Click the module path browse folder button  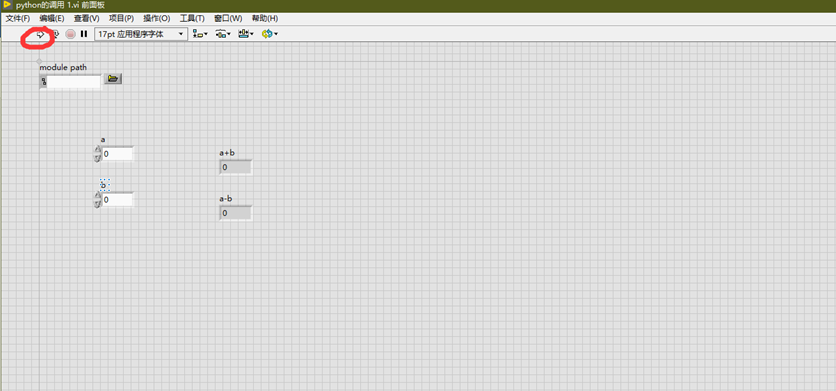tap(112, 79)
